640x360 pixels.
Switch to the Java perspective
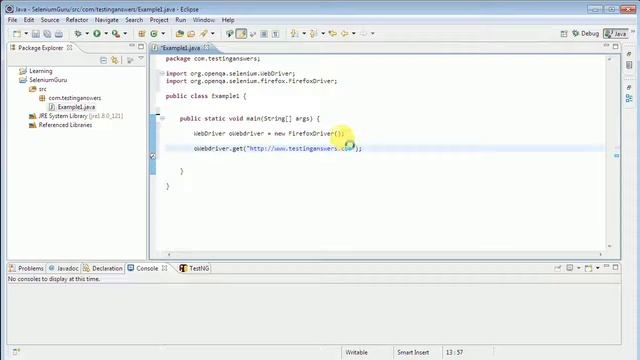pyautogui.click(x=616, y=33)
